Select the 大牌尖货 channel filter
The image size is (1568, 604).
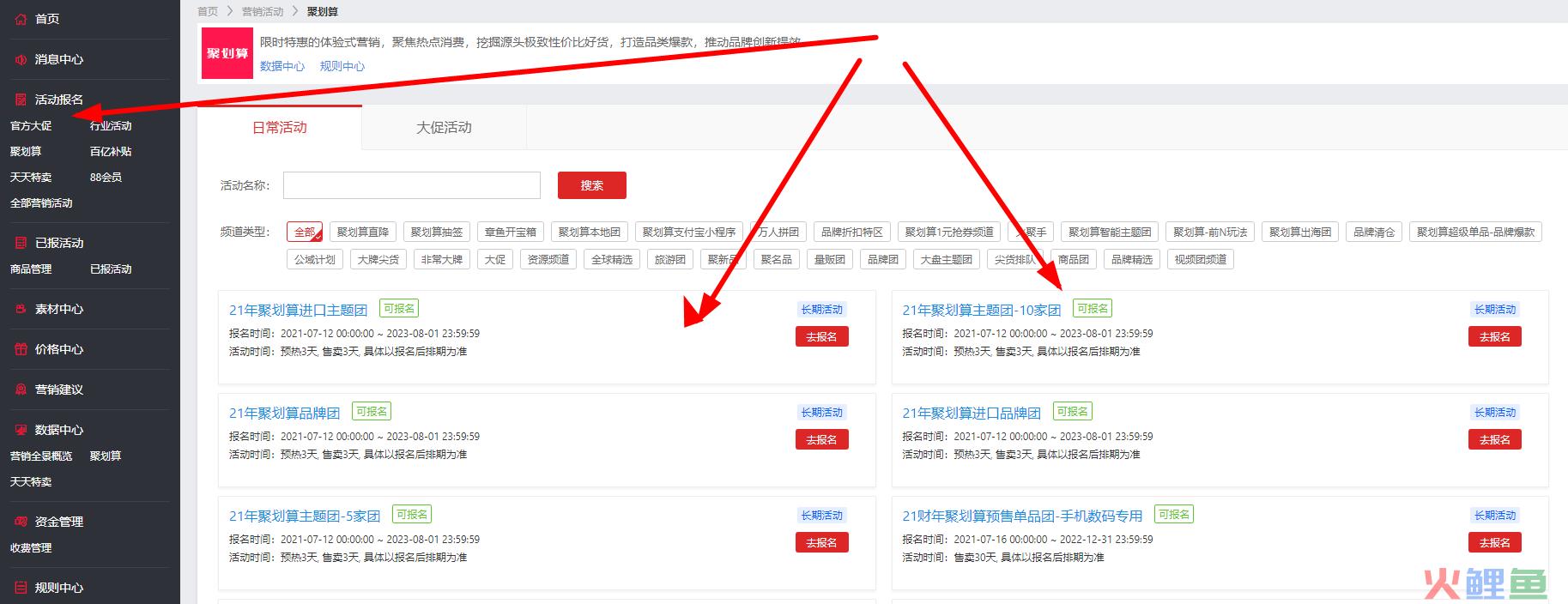pos(378,259)
